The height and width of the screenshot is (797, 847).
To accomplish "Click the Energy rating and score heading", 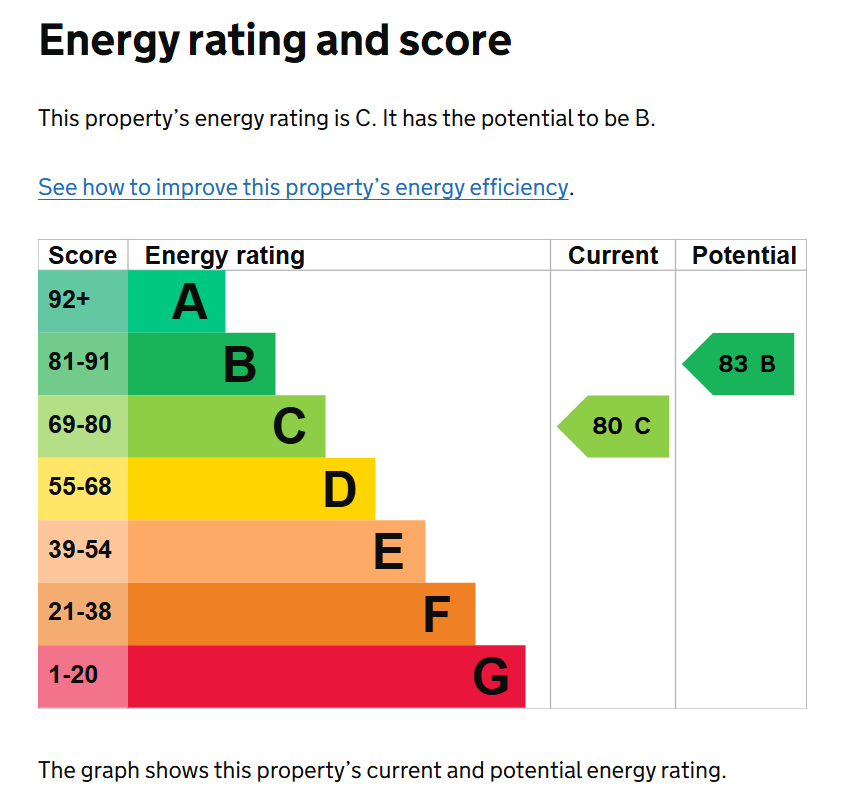I will click(x=275, y=41).
